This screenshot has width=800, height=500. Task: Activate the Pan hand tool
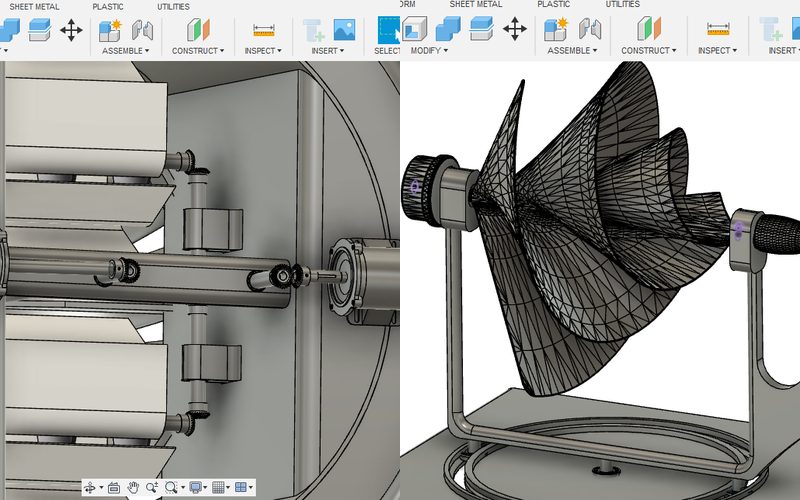(x=133, y=488)
